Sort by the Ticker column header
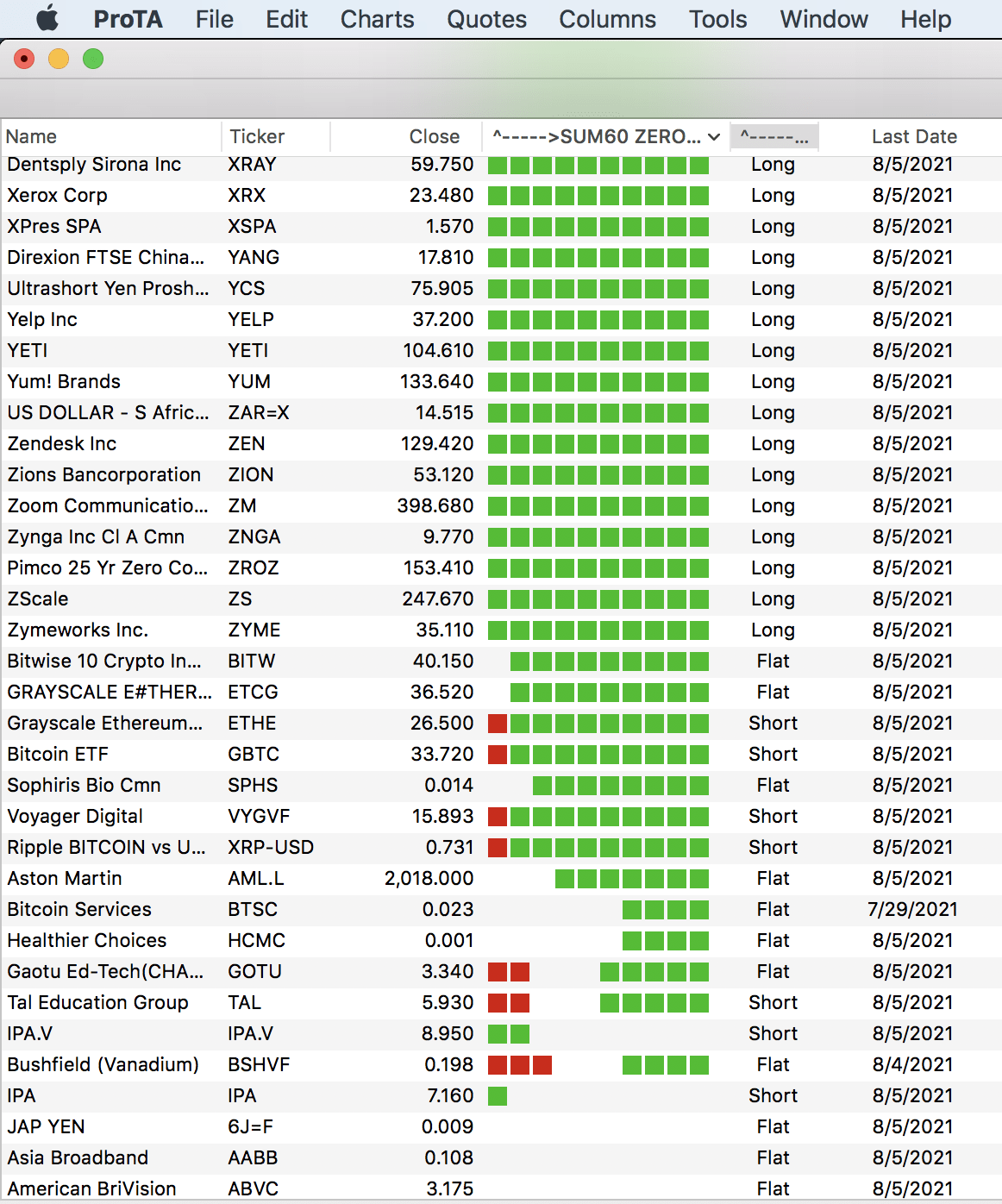Screen dimensions: 1002x1204 [276, 136]
